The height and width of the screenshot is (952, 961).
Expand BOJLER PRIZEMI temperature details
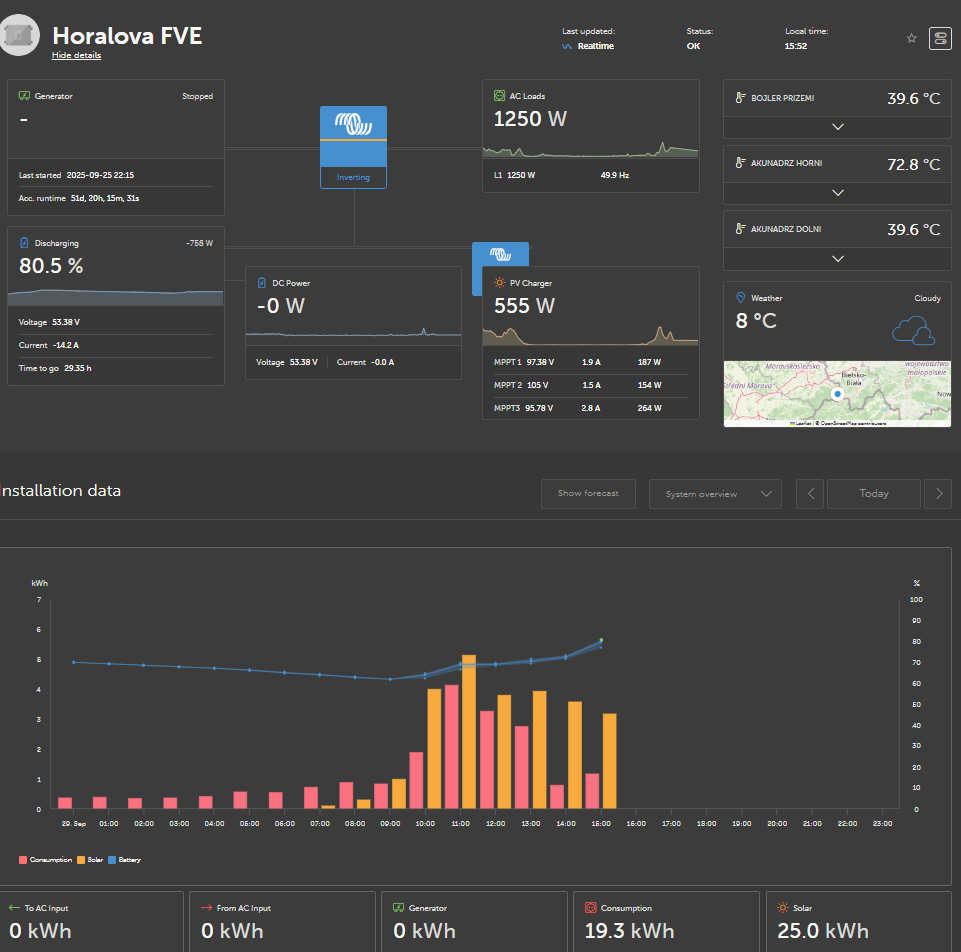tap(837, 127)
